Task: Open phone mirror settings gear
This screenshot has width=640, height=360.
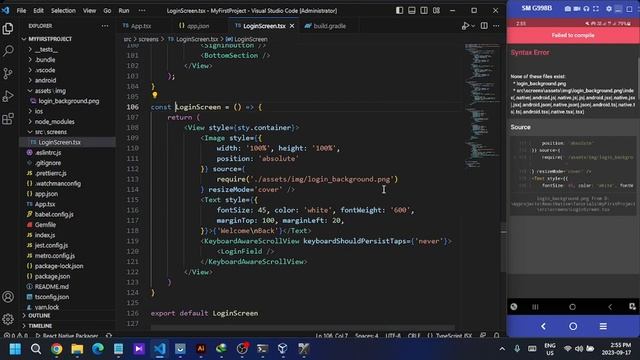Action: click(609, 9)
